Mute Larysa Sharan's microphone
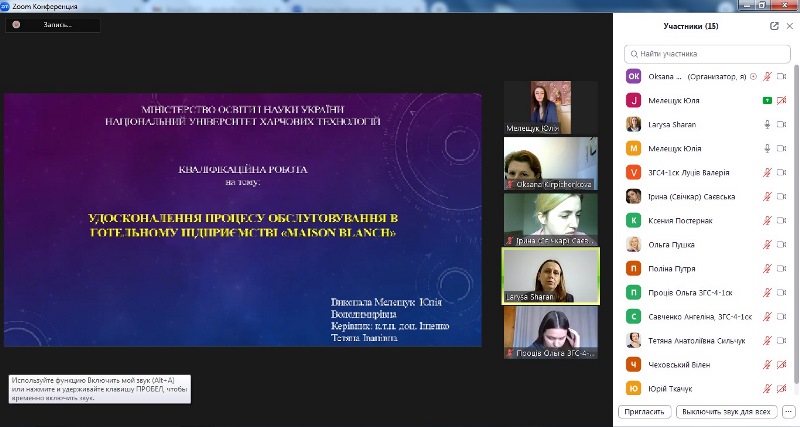 click(767, 124)
